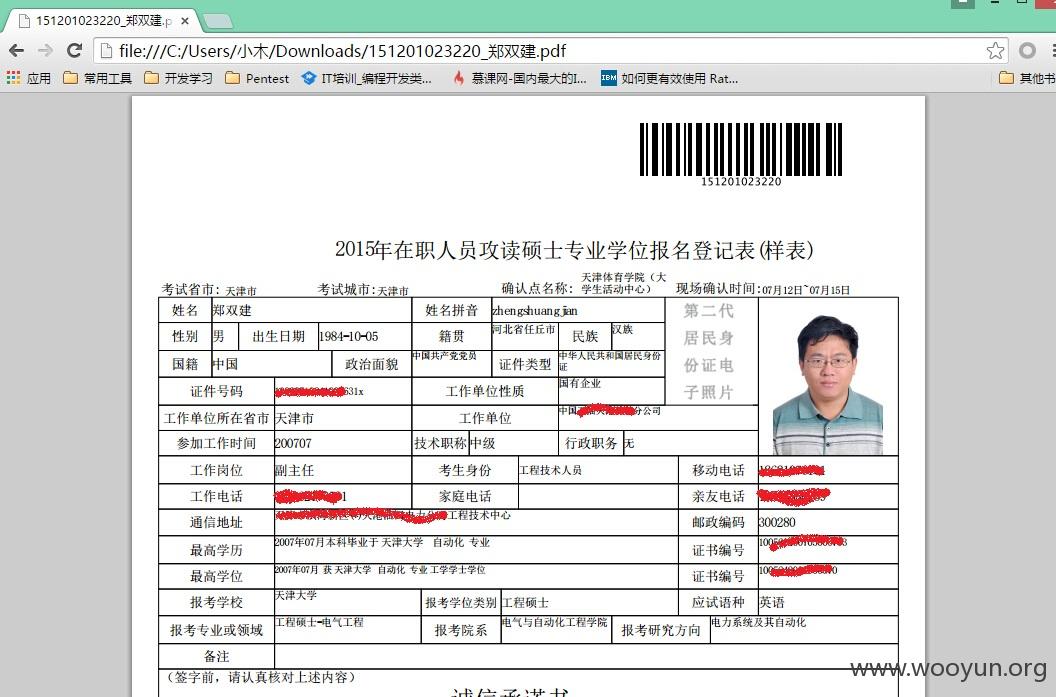Screen dimensions: 1056x697
Task: Select the 151201023220_郑双建 tab
Action: (x=101, y=21)
